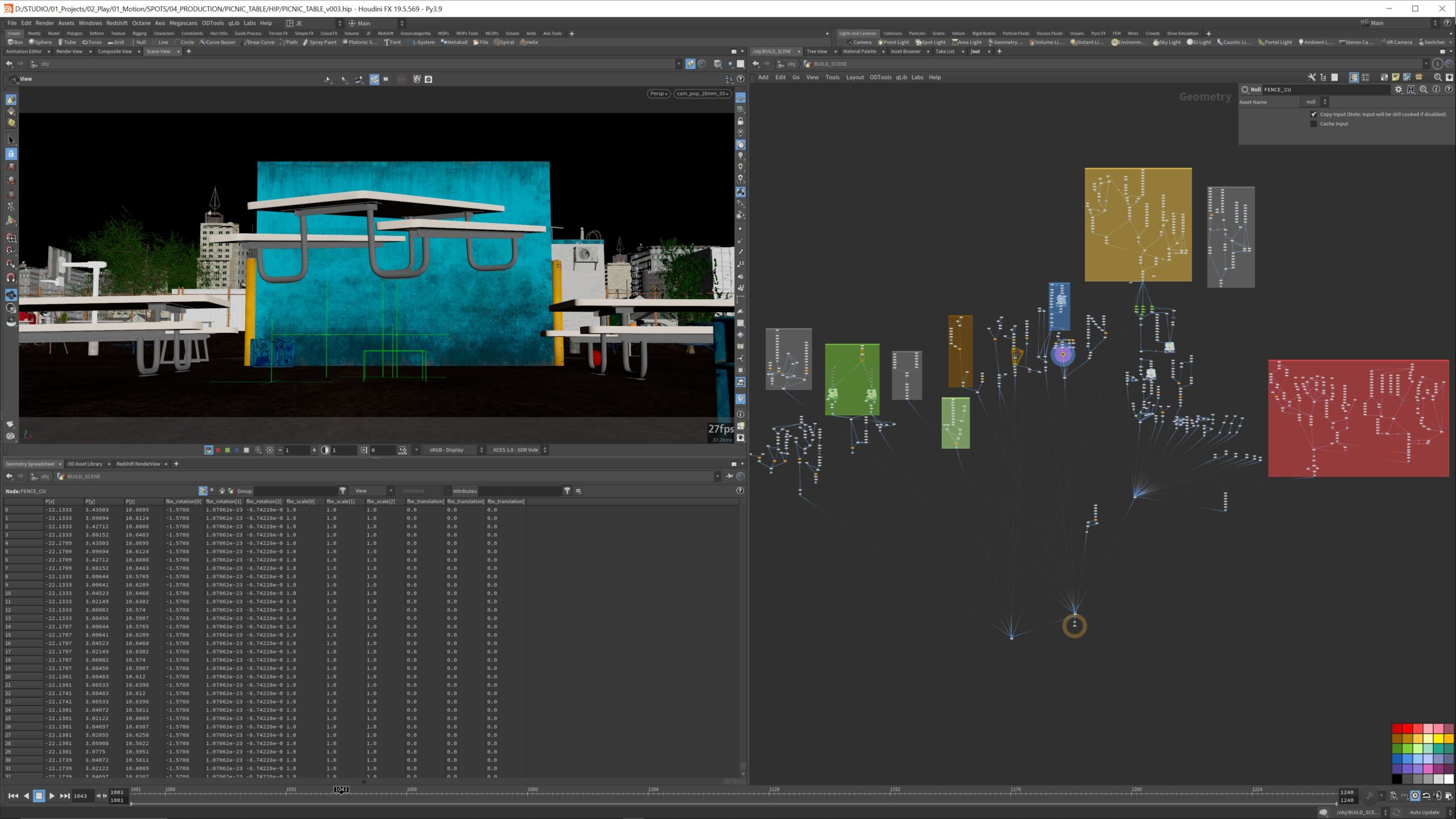Open the Megascans menu
Image resolution: width=1456 pixels, height=819 pixels.
(183, 23)
